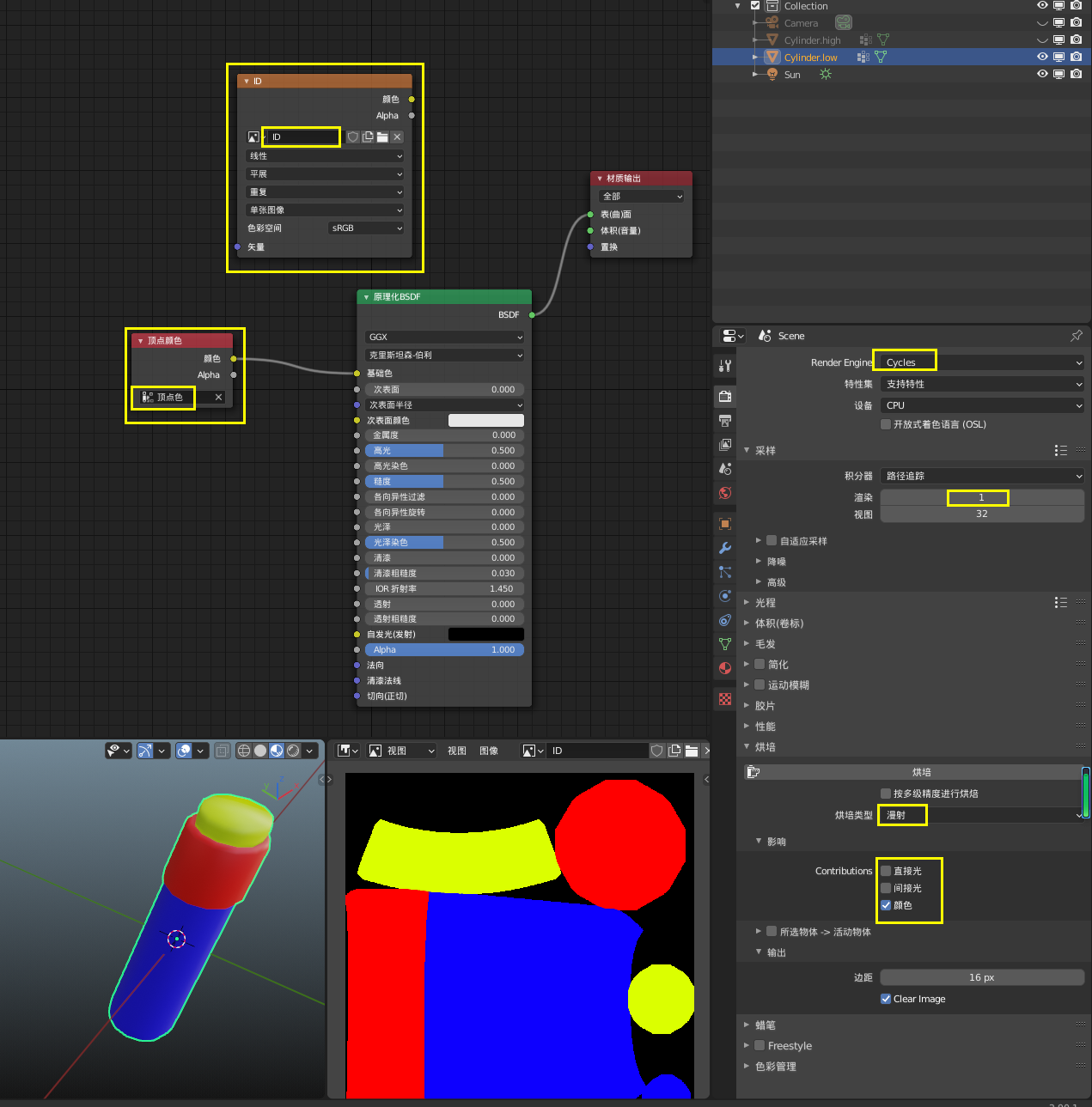Open the Texture Properties tab
The height and width of the screenshot is (1107, 1092).
(x=724, y=699)
